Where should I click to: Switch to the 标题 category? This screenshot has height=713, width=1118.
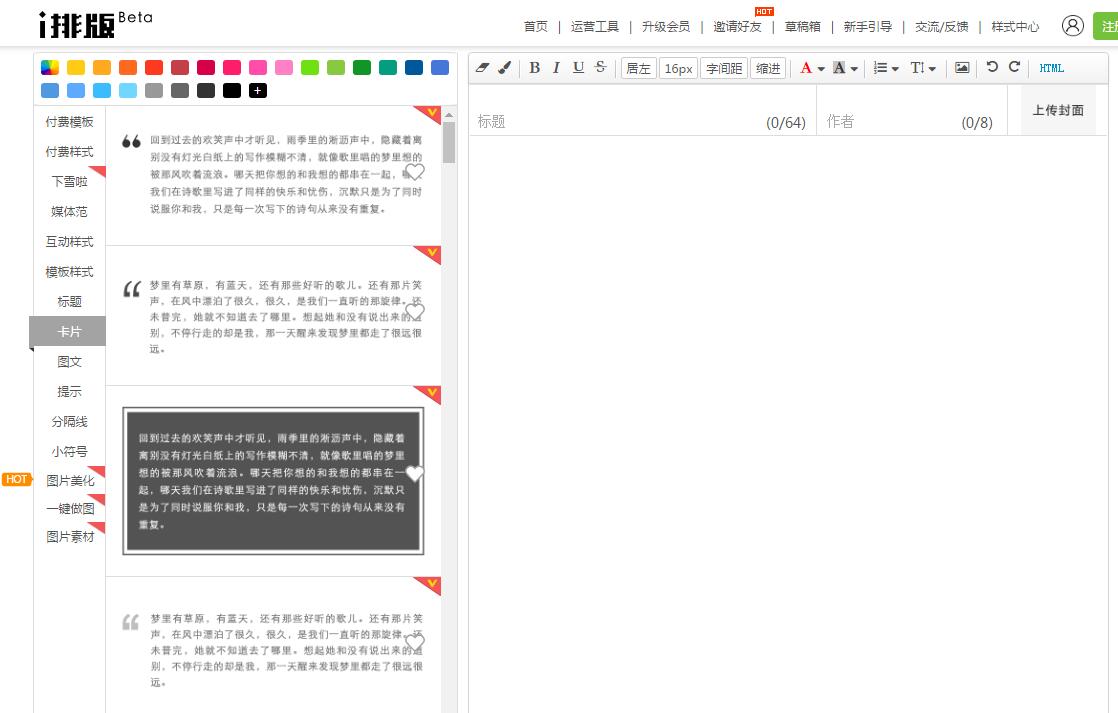click(69, 302)
